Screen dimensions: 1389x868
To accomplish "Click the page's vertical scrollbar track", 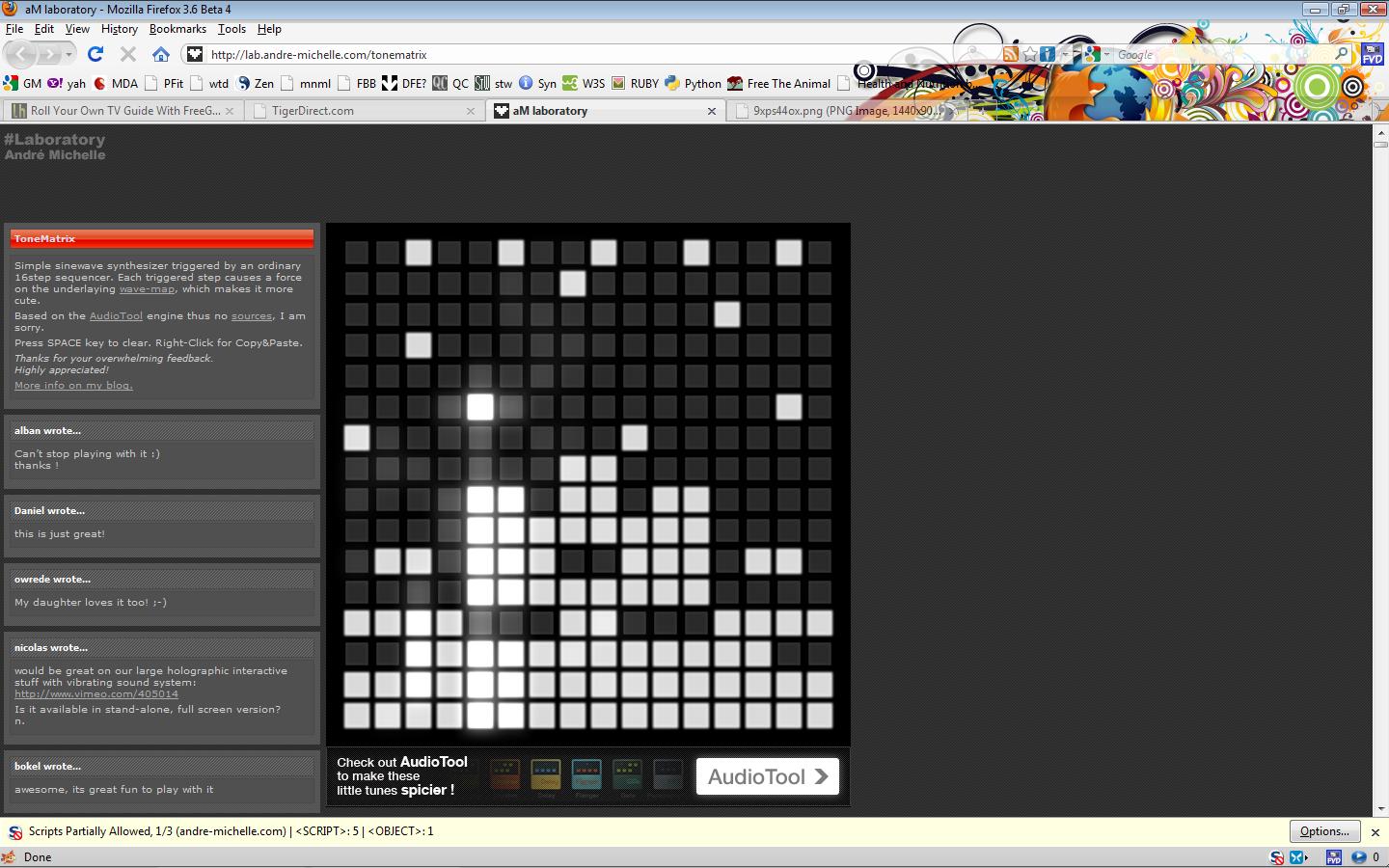I will (x=1380, y=482).
